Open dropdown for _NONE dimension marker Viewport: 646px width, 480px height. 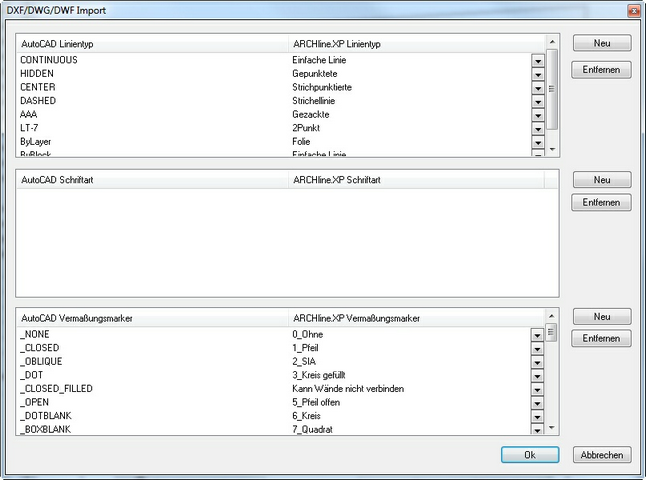pos(537,335)
